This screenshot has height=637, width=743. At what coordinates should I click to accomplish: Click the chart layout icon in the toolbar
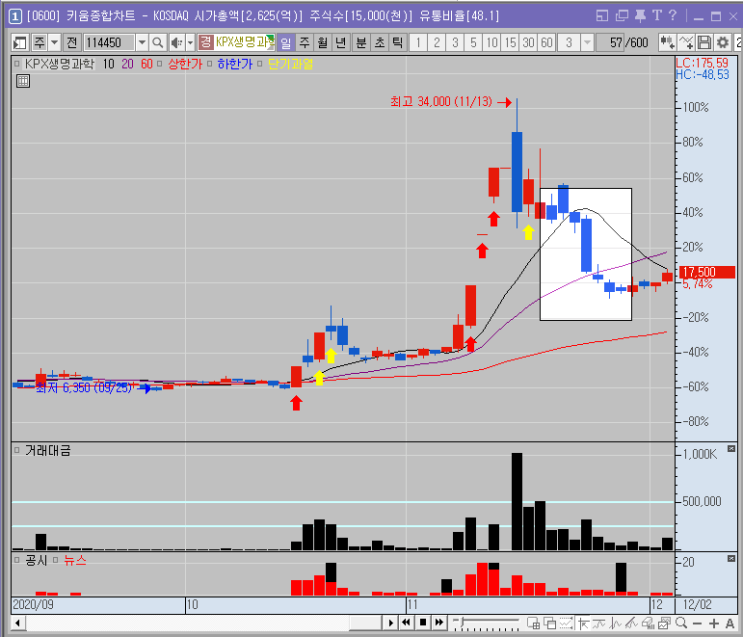(20, 43)
